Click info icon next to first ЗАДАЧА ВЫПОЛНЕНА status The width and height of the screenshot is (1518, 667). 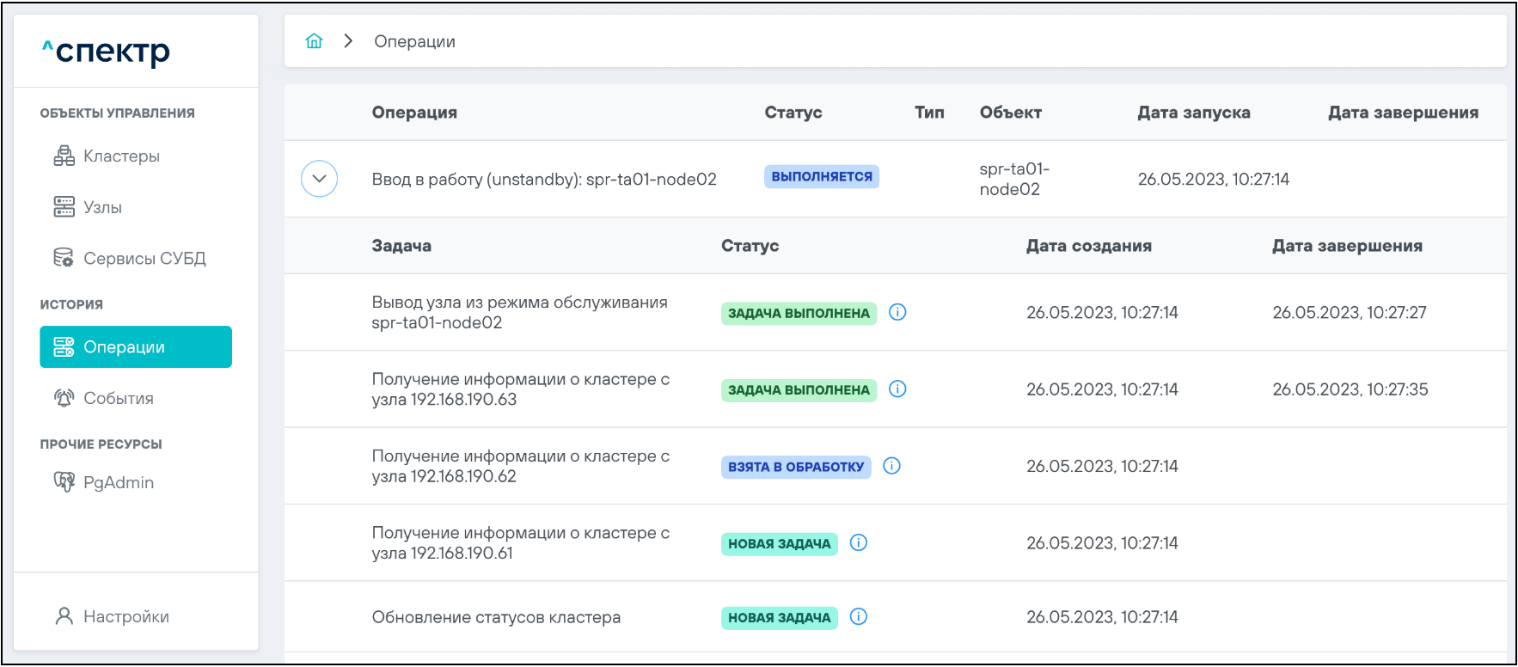[897, 312]
